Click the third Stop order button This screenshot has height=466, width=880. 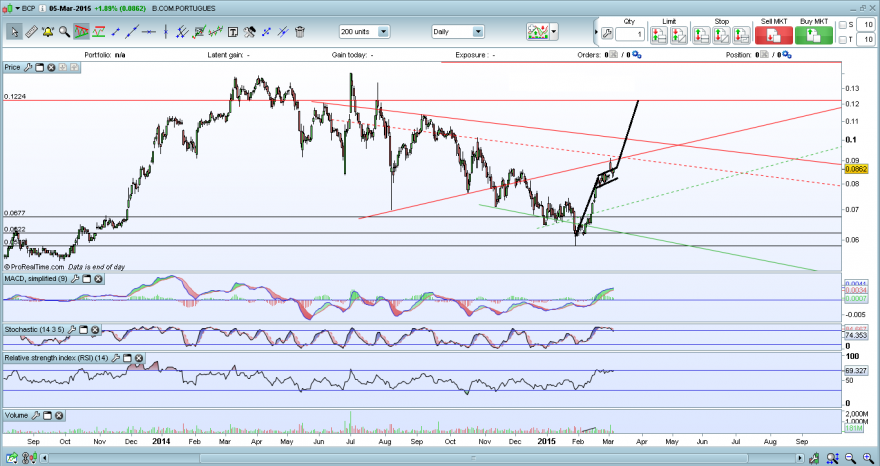tap(741, 35)
